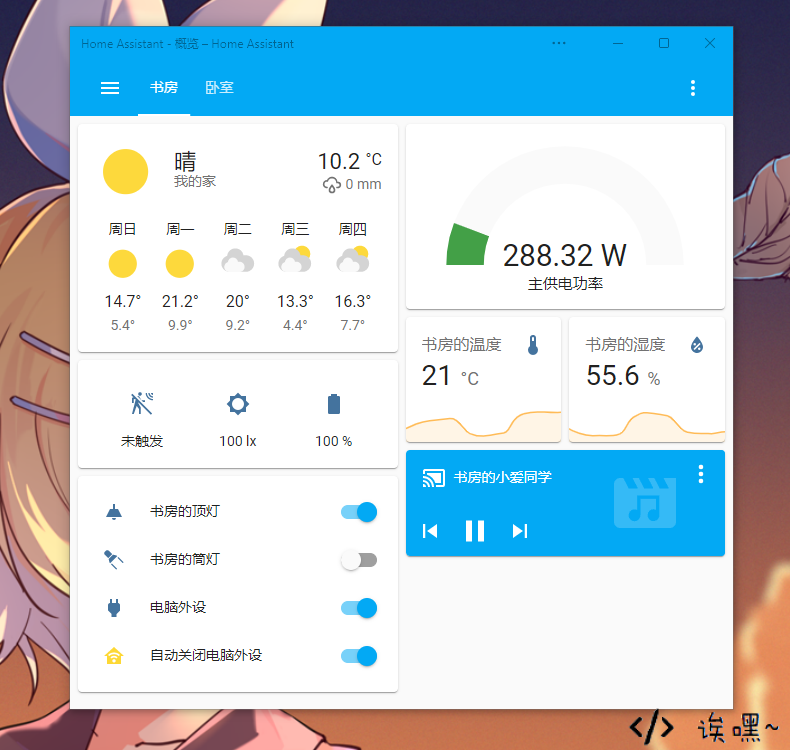
Task: Open the 书房的小爱同学 media player menu
Action: (x=701, y=474)
